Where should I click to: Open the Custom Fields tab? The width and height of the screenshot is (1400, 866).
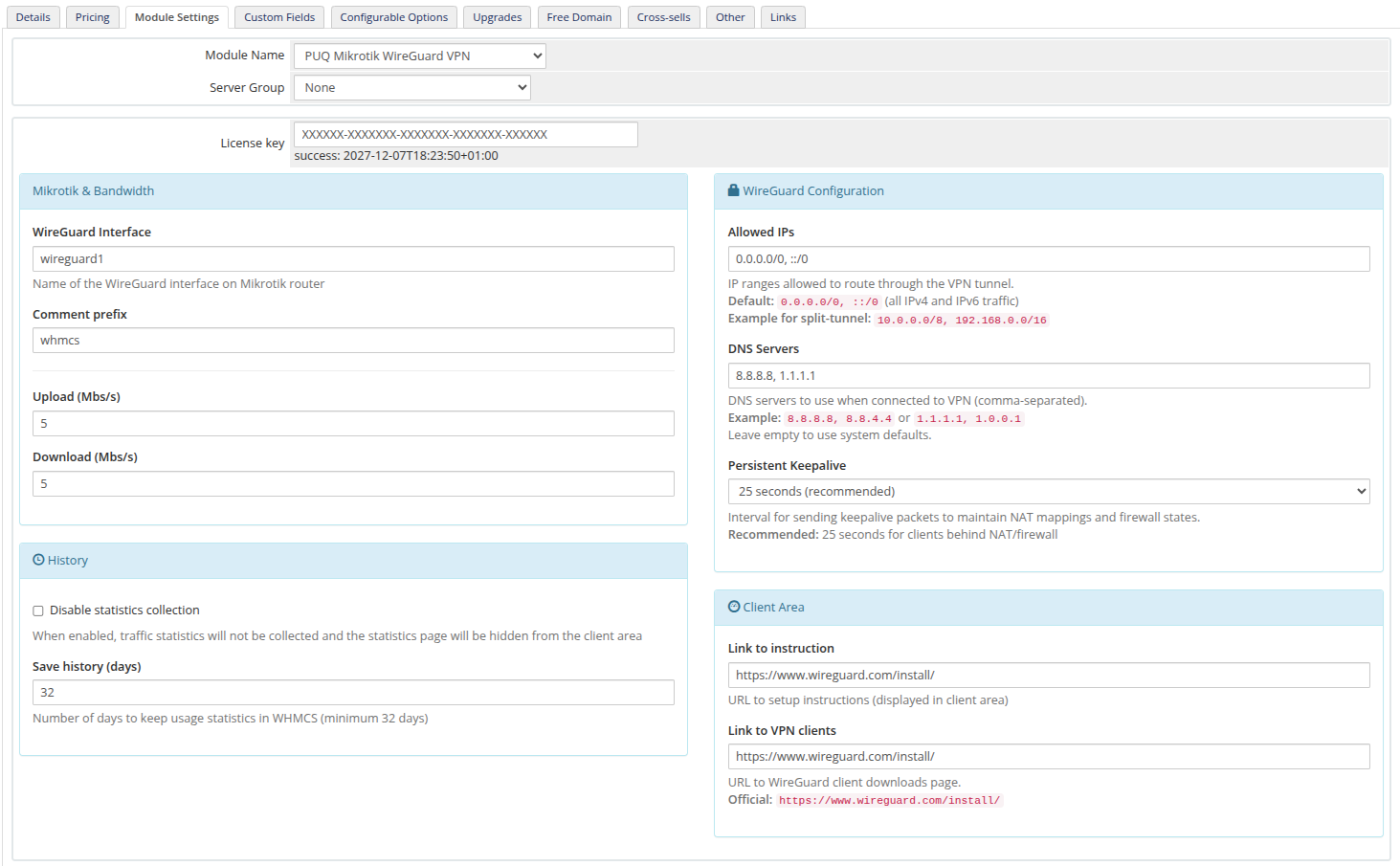pos(278,16)
